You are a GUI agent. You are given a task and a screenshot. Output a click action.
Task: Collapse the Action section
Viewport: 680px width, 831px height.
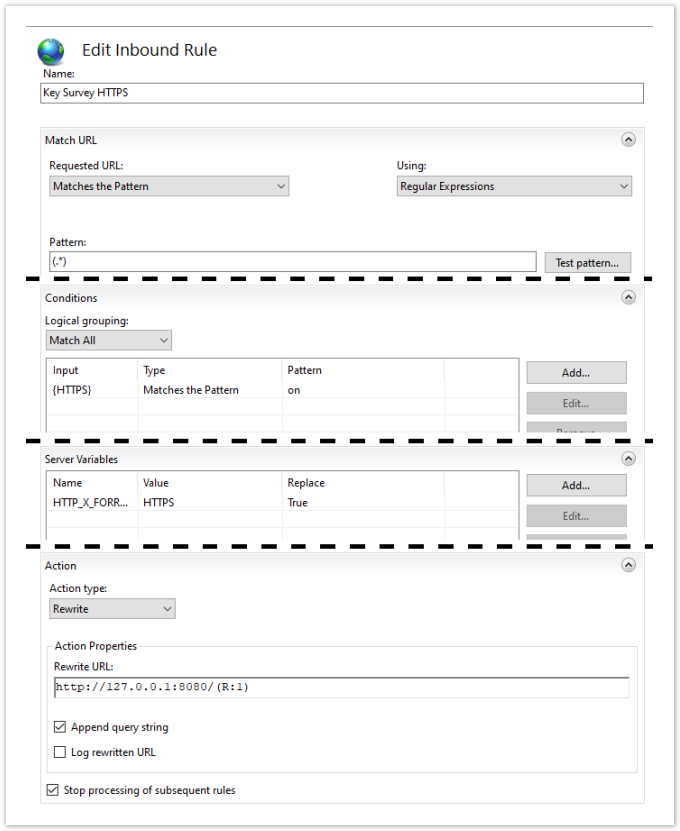(628, 565)
